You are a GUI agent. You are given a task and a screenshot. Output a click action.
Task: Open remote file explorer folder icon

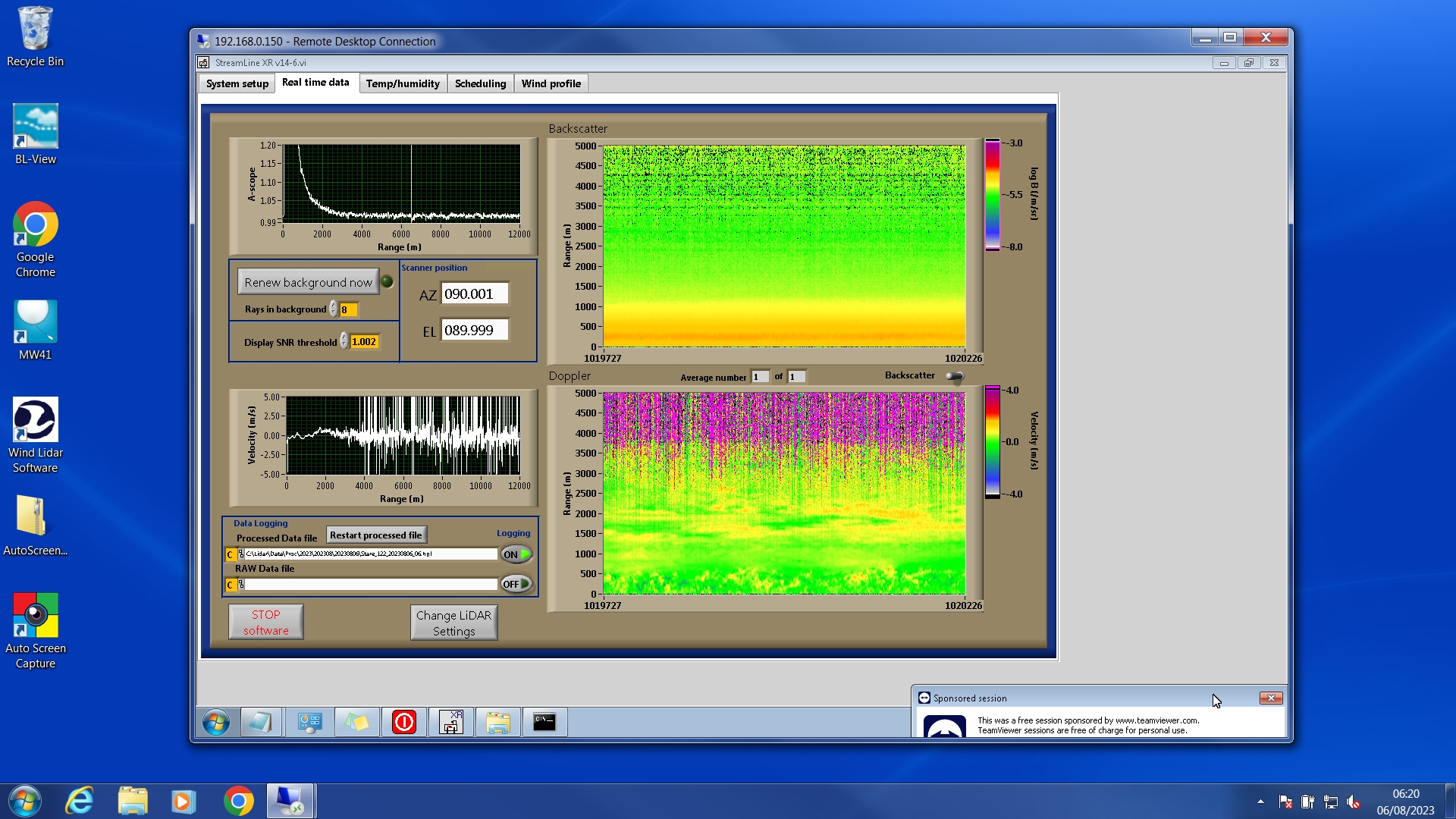pyautogui.click(x=497, y=722)
